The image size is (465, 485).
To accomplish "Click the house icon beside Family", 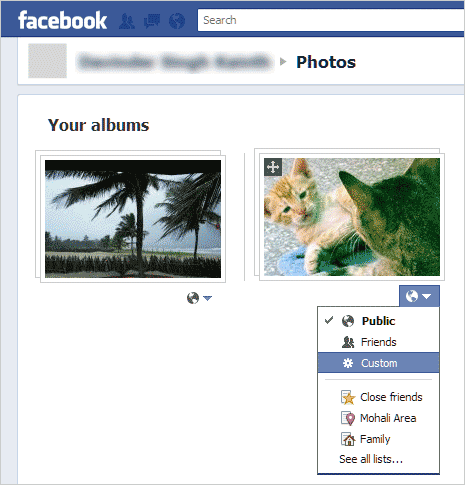I will coord(348,439).
